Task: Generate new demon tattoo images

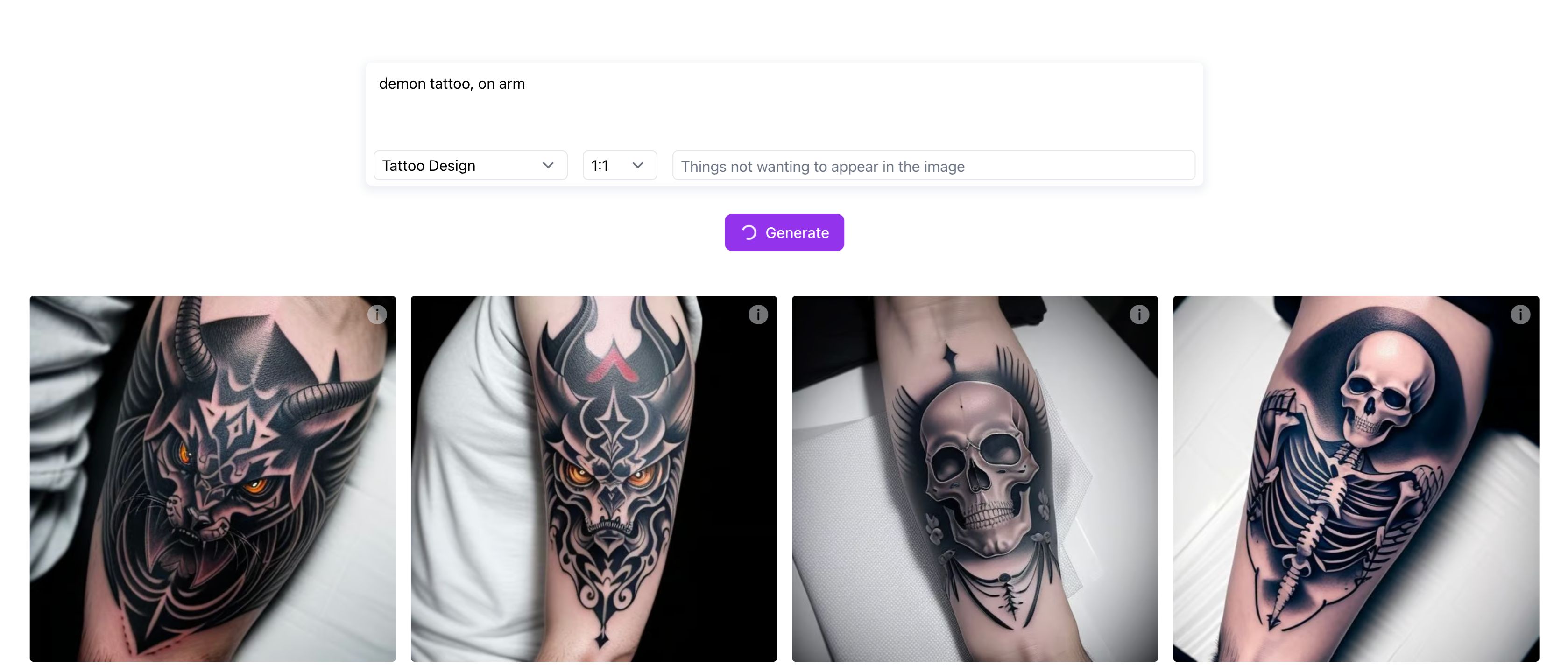Action: 784,232
